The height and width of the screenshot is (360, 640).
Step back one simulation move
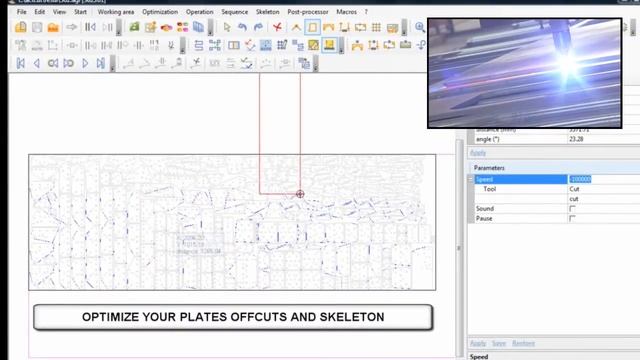(x=37, y=63)
